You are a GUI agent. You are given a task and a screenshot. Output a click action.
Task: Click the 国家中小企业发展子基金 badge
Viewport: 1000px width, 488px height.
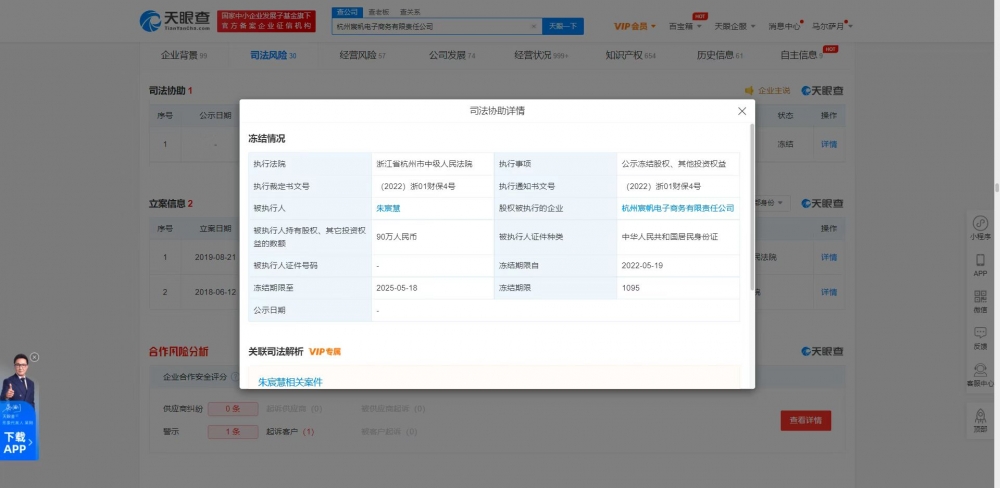(x=266, y=21)
